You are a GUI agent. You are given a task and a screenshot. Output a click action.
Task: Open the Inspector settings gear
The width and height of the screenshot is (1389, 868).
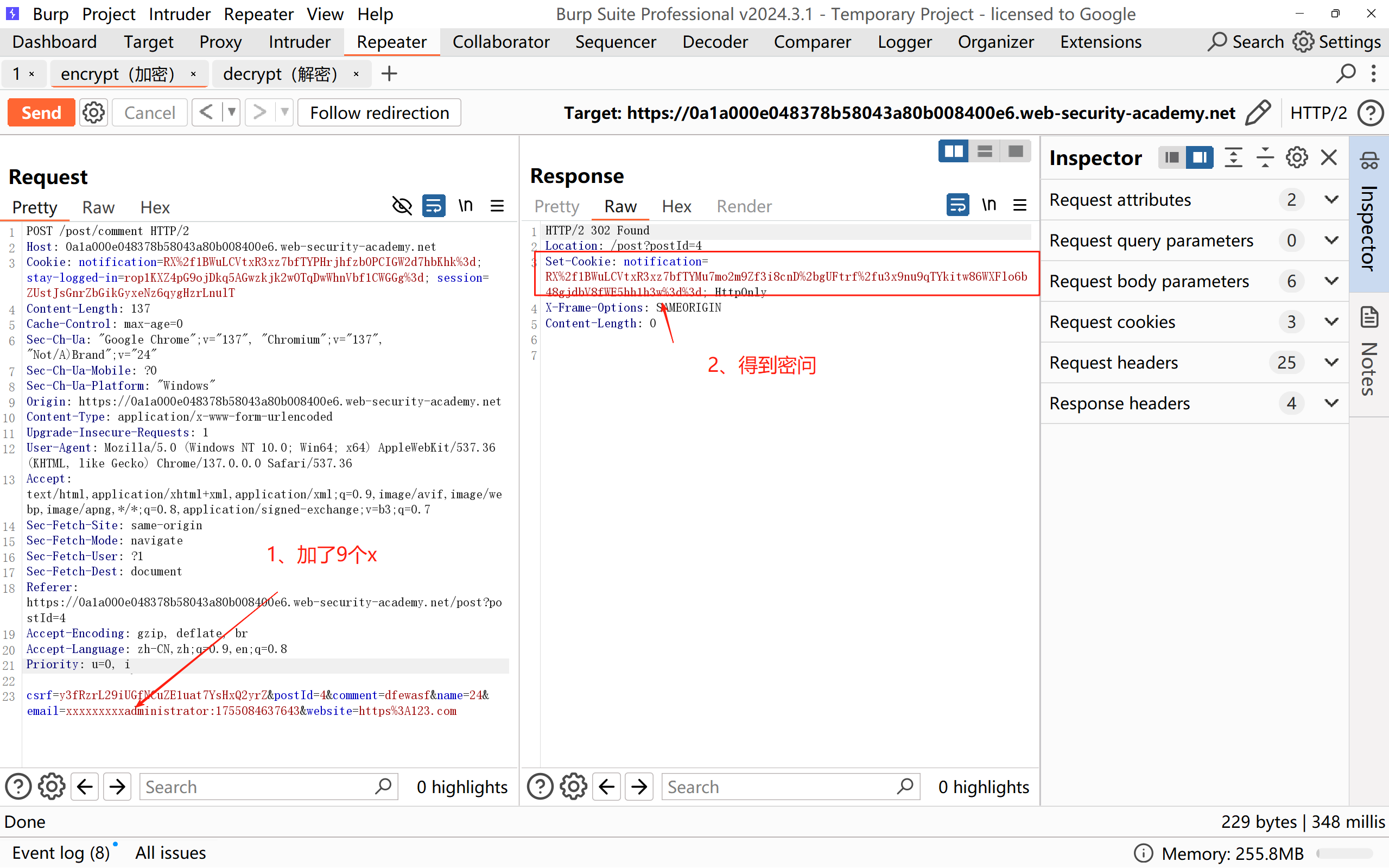1296,157
